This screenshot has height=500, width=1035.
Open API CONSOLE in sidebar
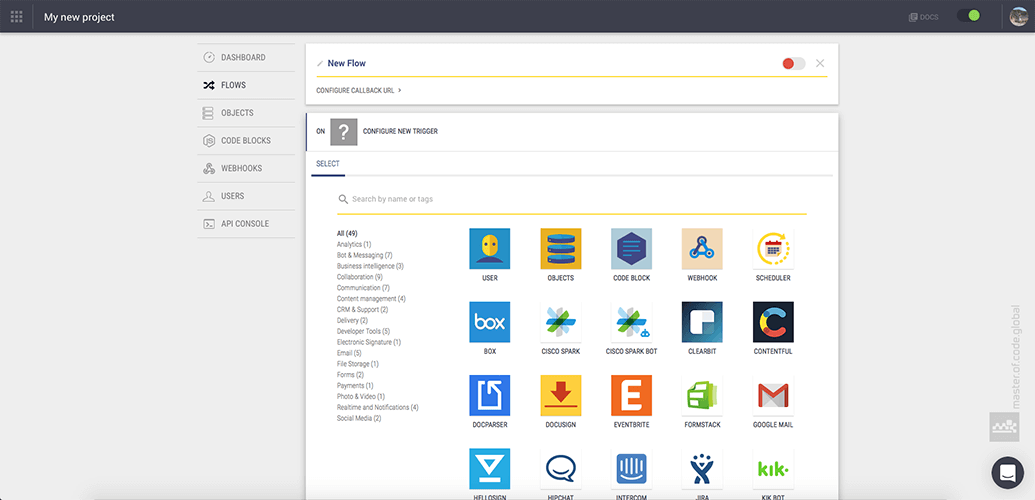tap(246, 224)
